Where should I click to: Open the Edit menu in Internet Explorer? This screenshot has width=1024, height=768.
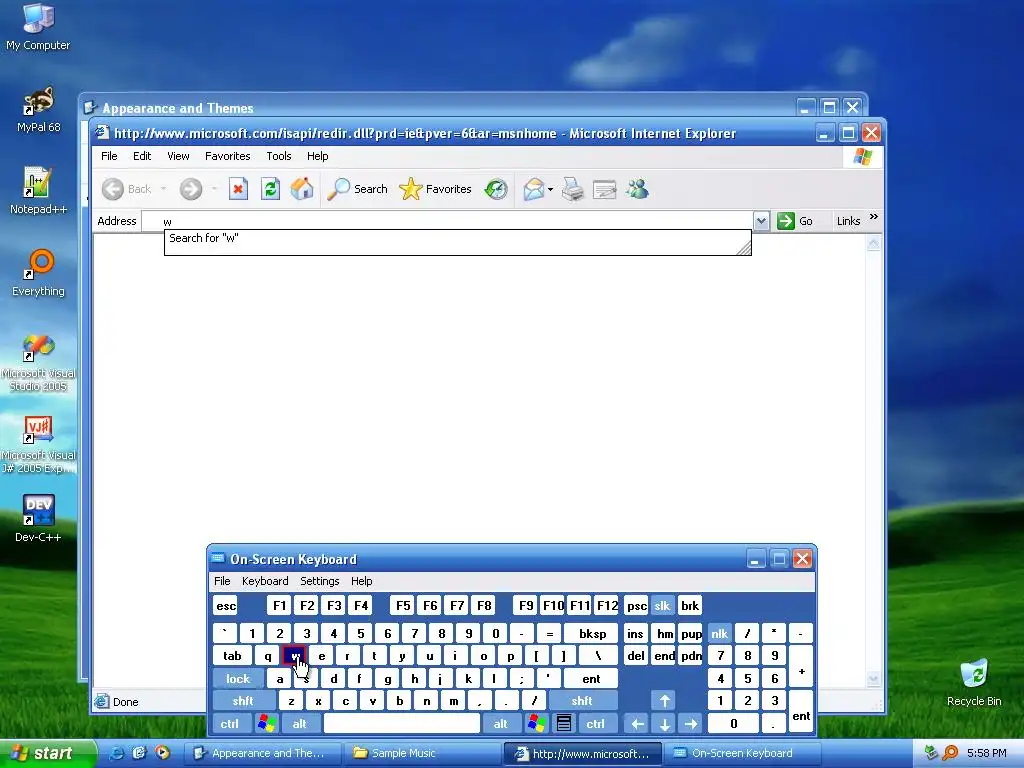(142, 156)
